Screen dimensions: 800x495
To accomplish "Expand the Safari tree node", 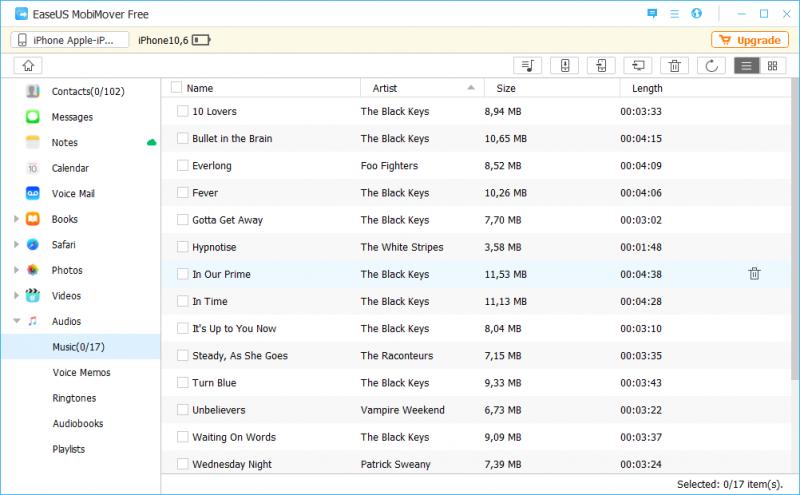I will [16, 244].
